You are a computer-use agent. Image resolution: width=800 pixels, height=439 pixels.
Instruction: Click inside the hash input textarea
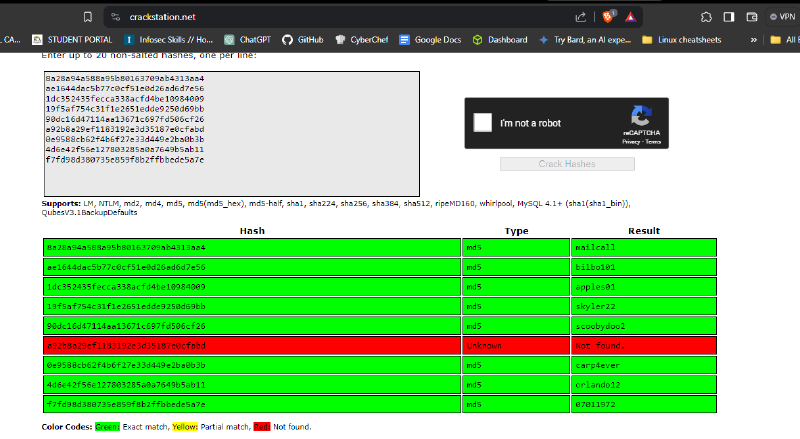(x=232, y=134)
